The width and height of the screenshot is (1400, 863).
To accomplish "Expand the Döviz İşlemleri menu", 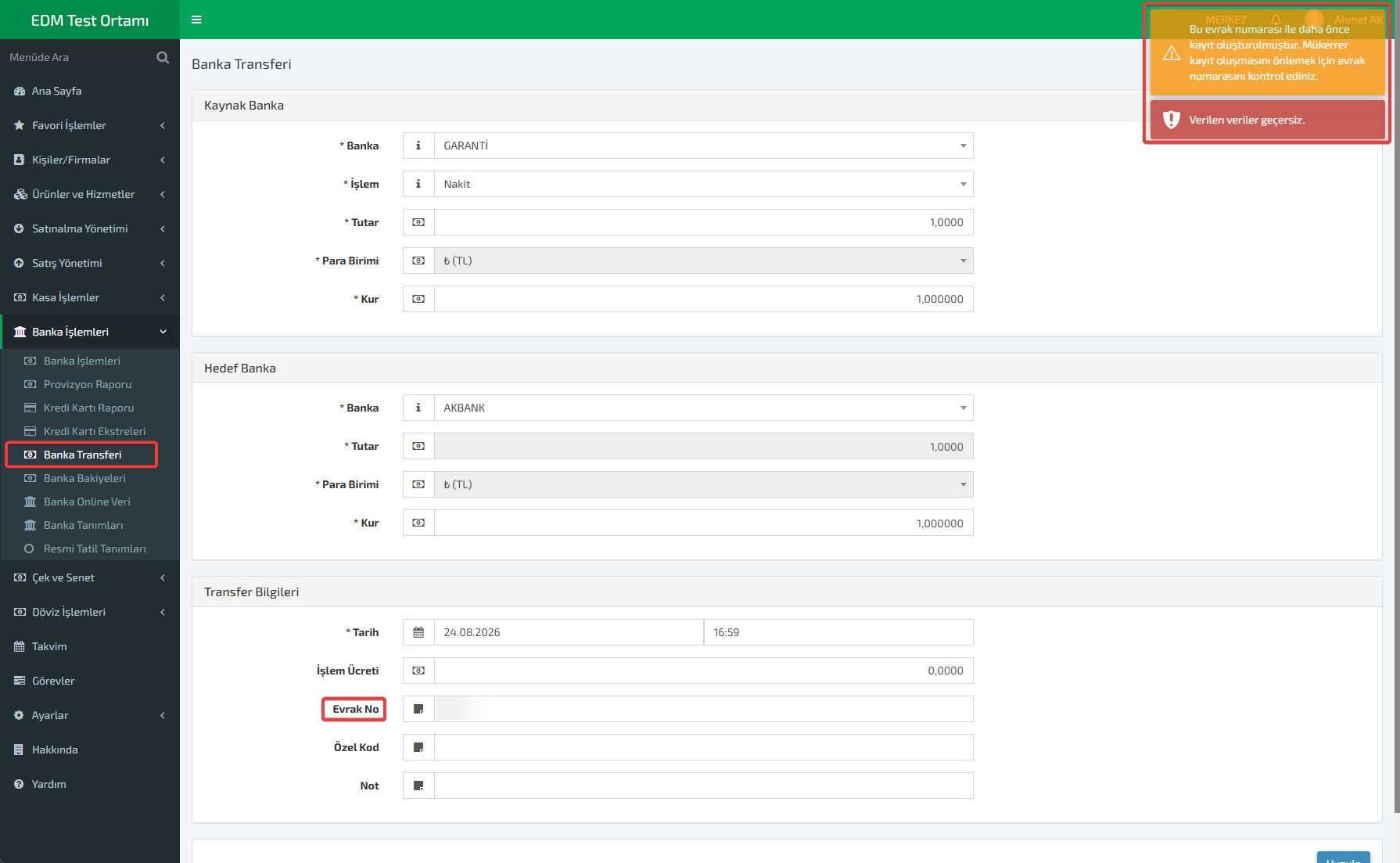I will tap(90, 612).
